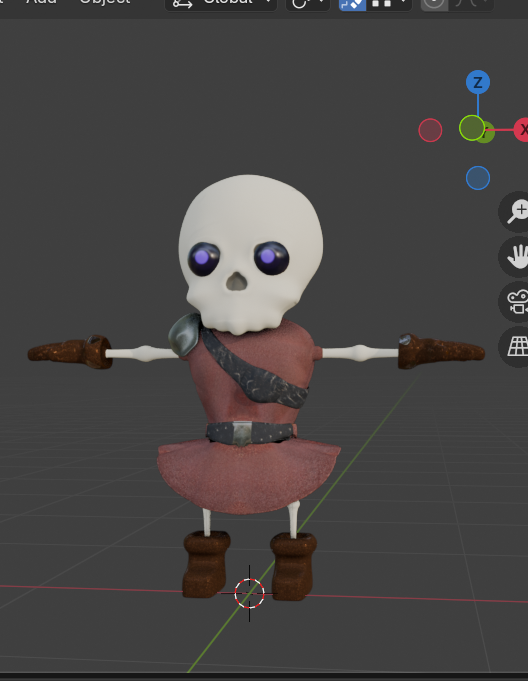Switch perspective/orthographic with grid icon
The image size is (528, 681).
tap(516, 347)
